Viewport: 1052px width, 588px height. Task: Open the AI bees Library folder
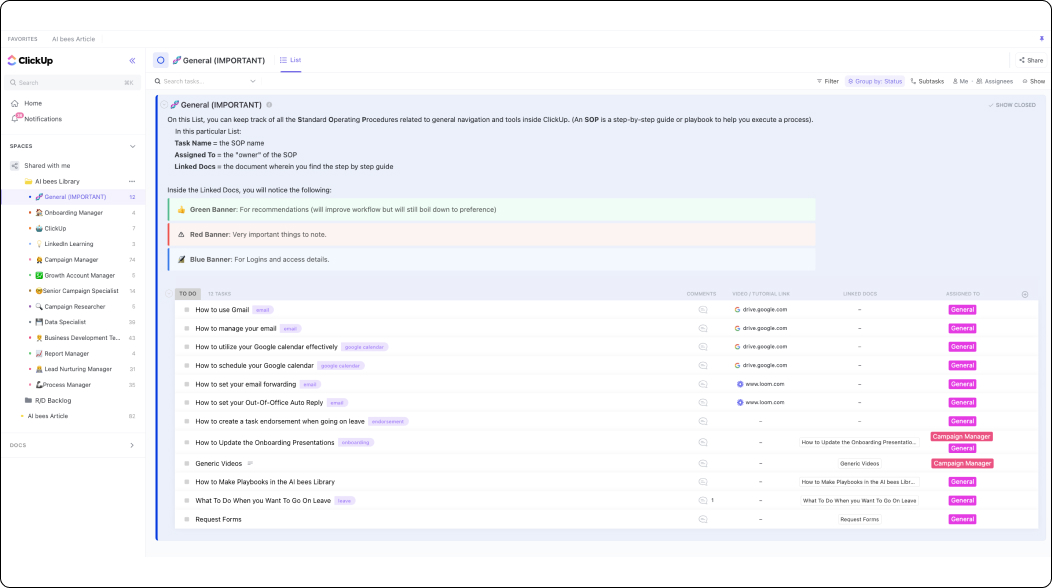click(57, 181)
